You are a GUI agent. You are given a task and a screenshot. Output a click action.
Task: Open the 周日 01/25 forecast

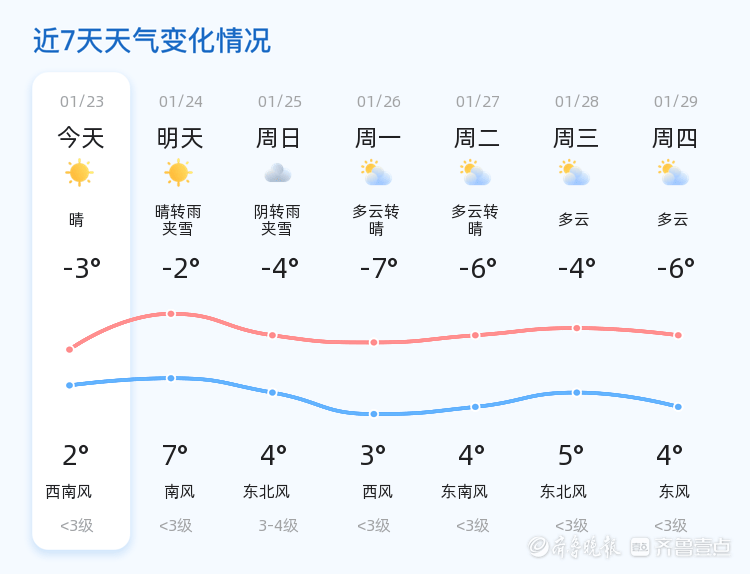tap(279, 137)
